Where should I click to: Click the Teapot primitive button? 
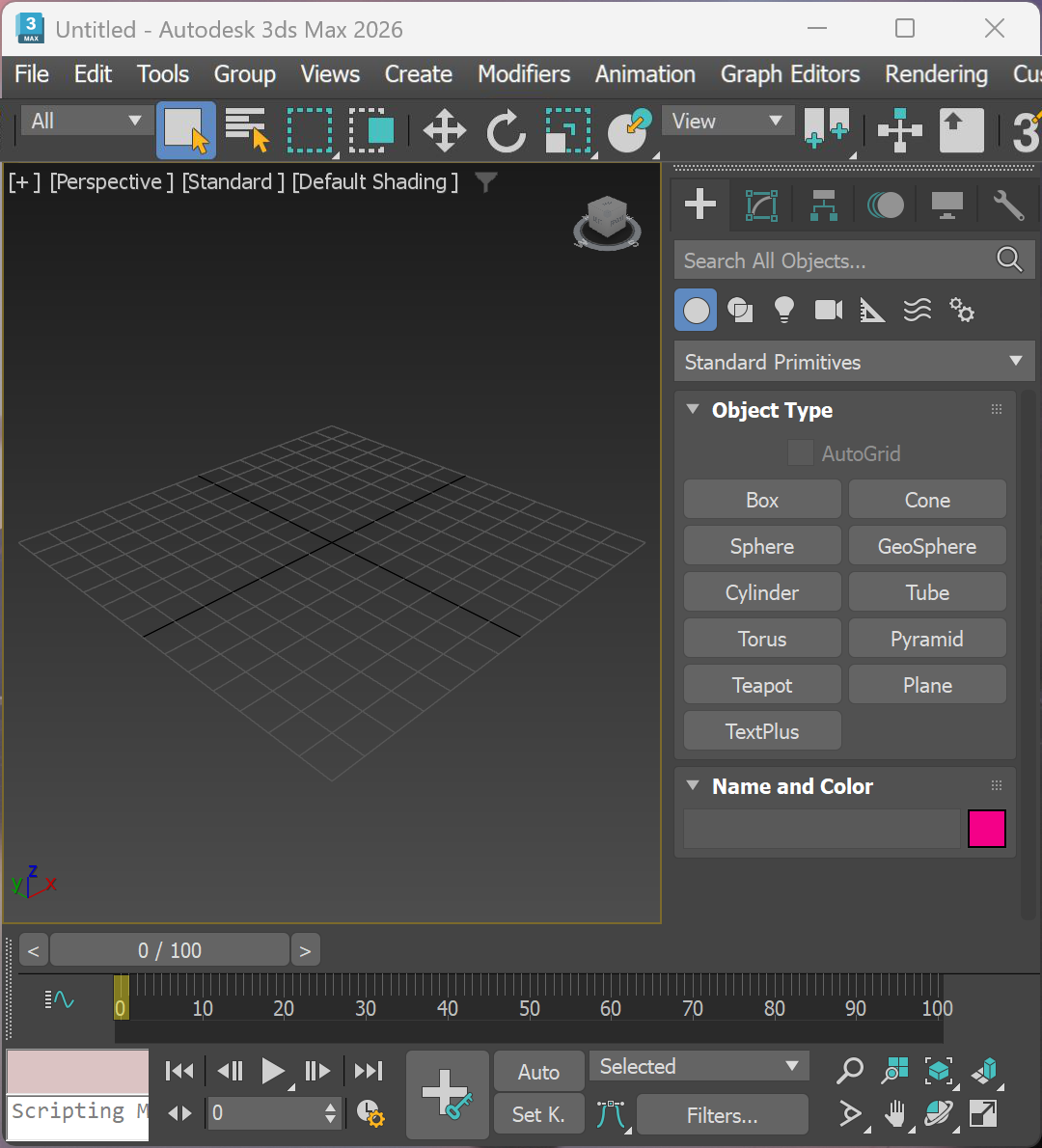click(762, 685)
